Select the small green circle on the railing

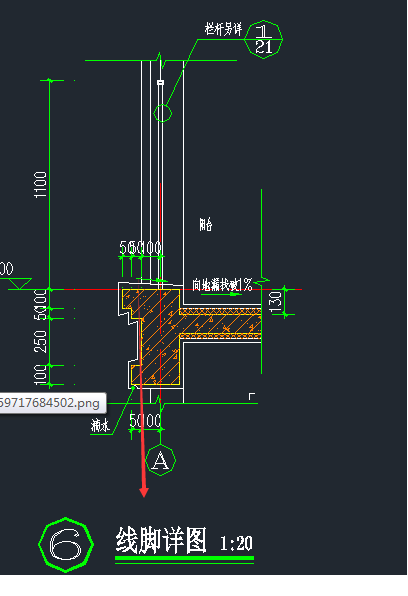[x=163, y=113]
